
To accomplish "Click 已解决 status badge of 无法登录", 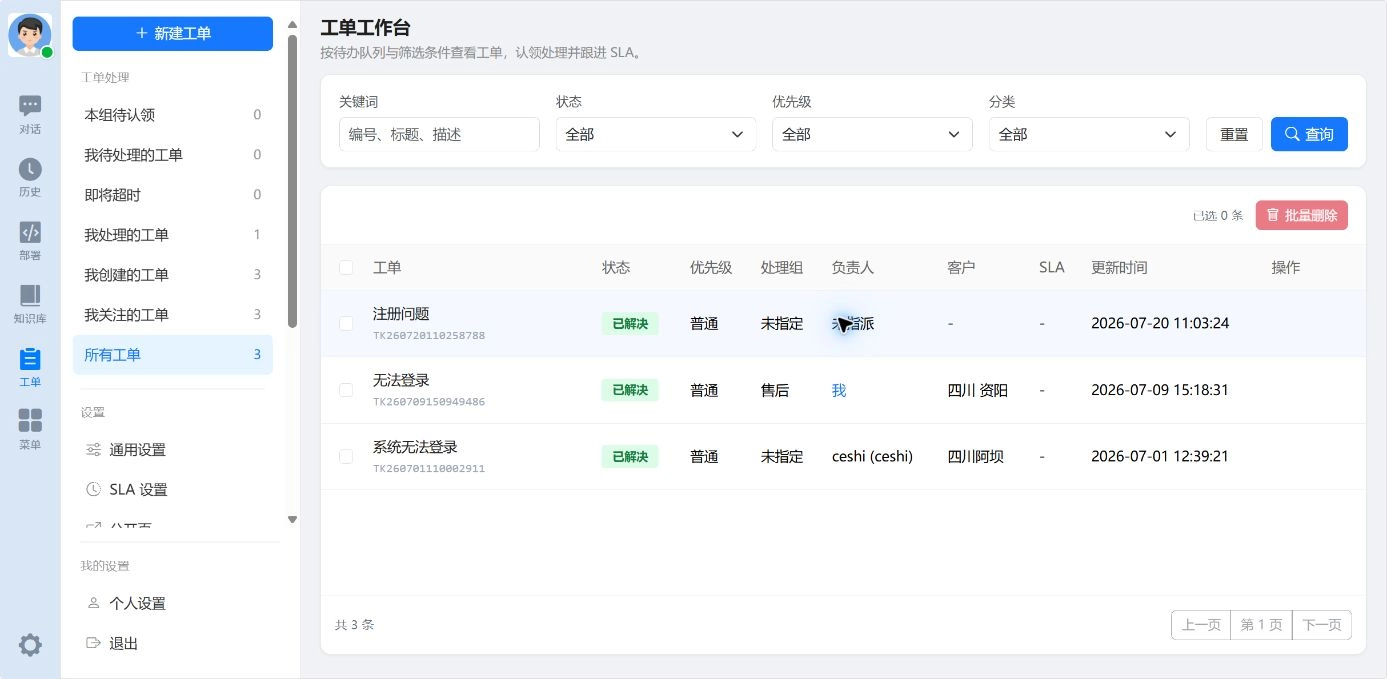I will 630,390.
